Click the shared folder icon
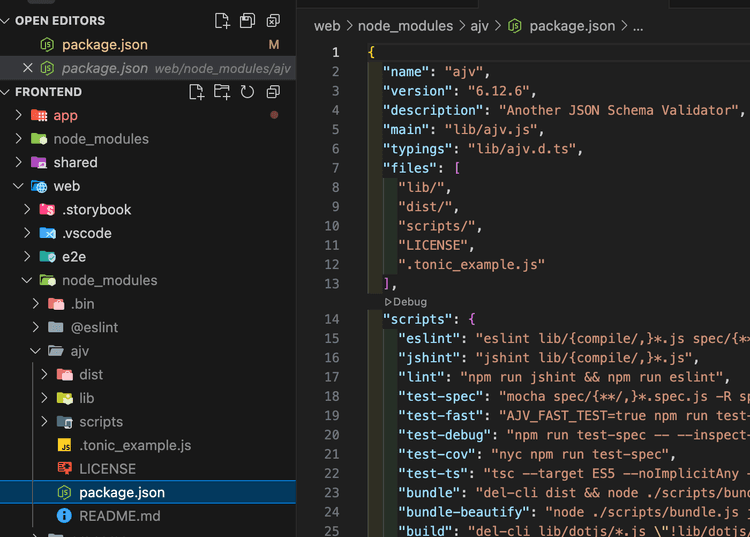 (39, 163)
